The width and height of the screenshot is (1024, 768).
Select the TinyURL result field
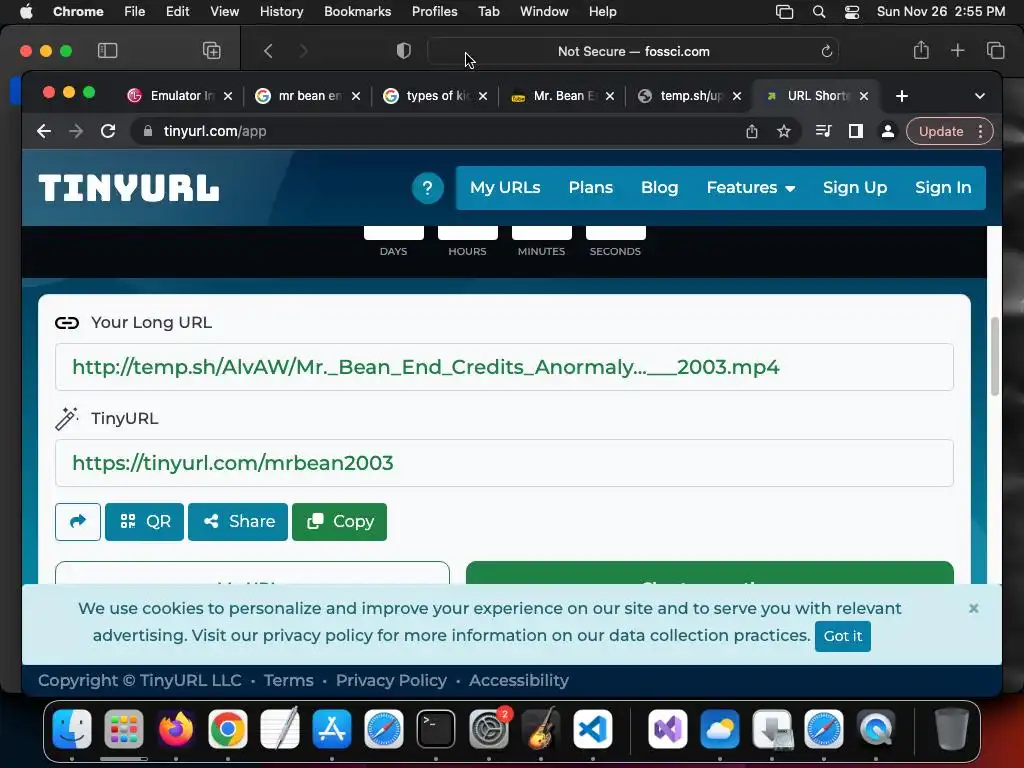(504, 463)
